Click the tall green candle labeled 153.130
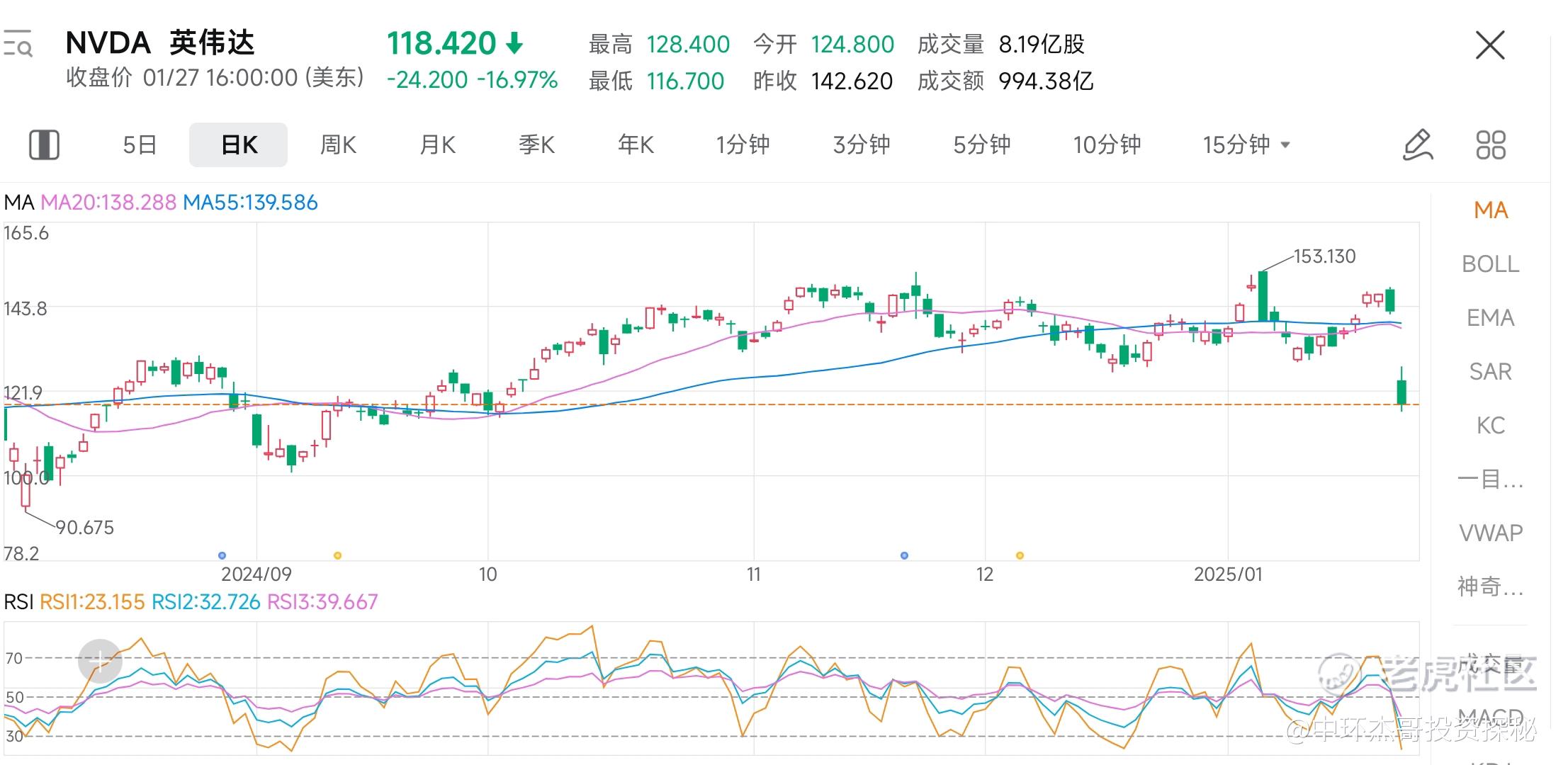The image size is (1568, 765). click(x=1263, y=296)
